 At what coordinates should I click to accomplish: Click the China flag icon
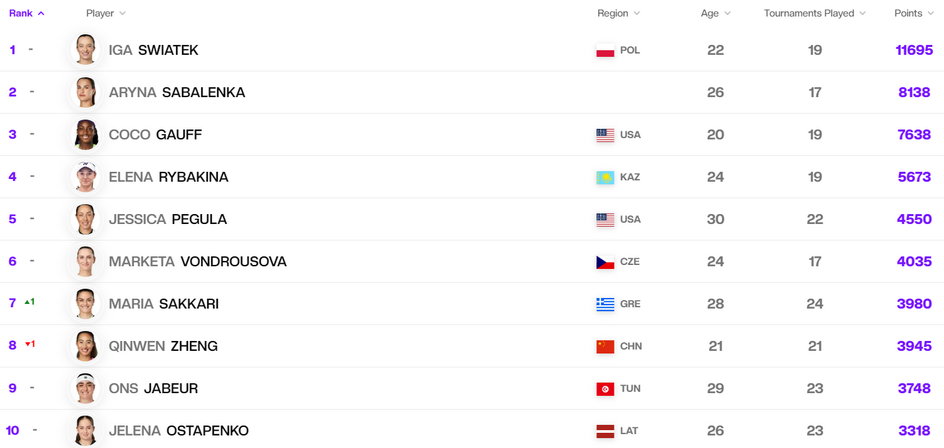(605, 346)
